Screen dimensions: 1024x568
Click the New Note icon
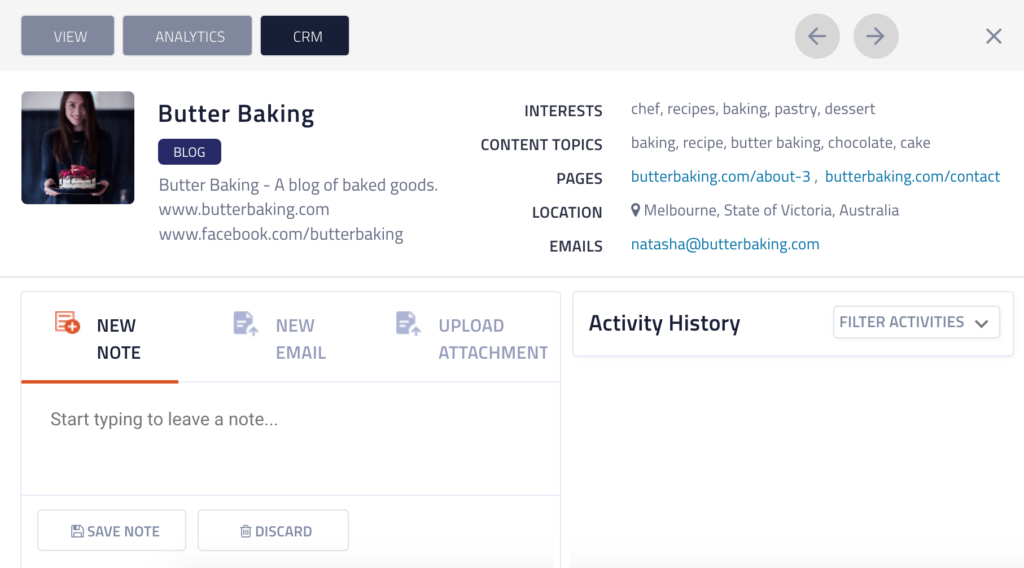tap(67, 323)
